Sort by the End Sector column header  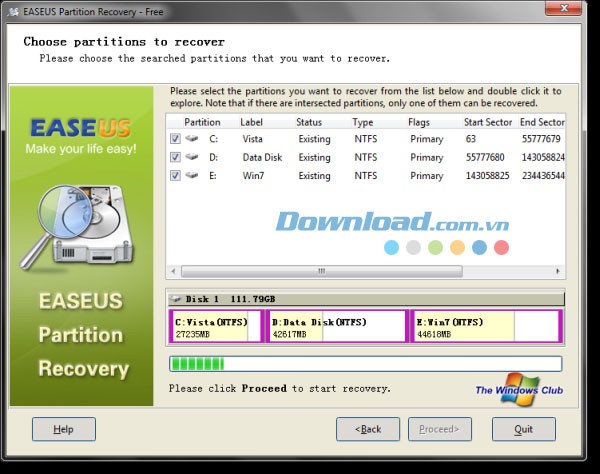coord(542,122)
